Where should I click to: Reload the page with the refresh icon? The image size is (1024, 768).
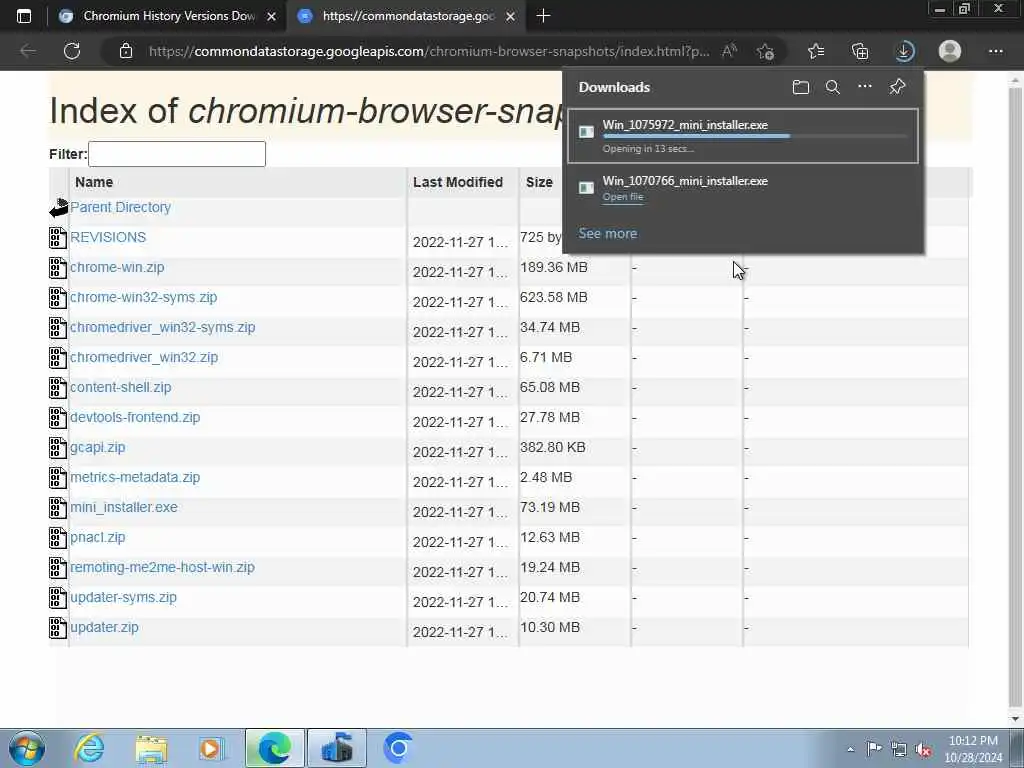72,51
